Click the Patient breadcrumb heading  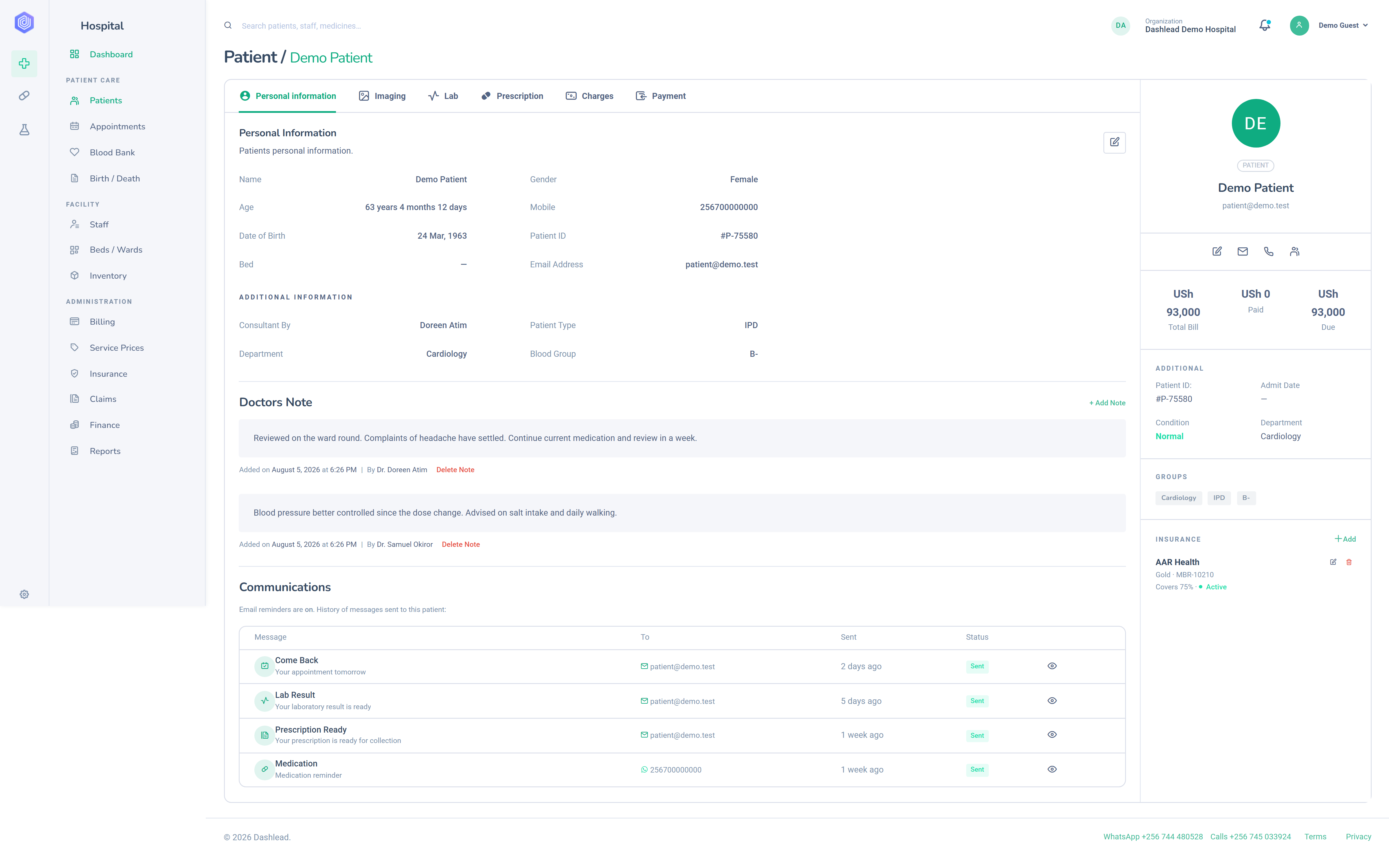[x=250, y=57]
